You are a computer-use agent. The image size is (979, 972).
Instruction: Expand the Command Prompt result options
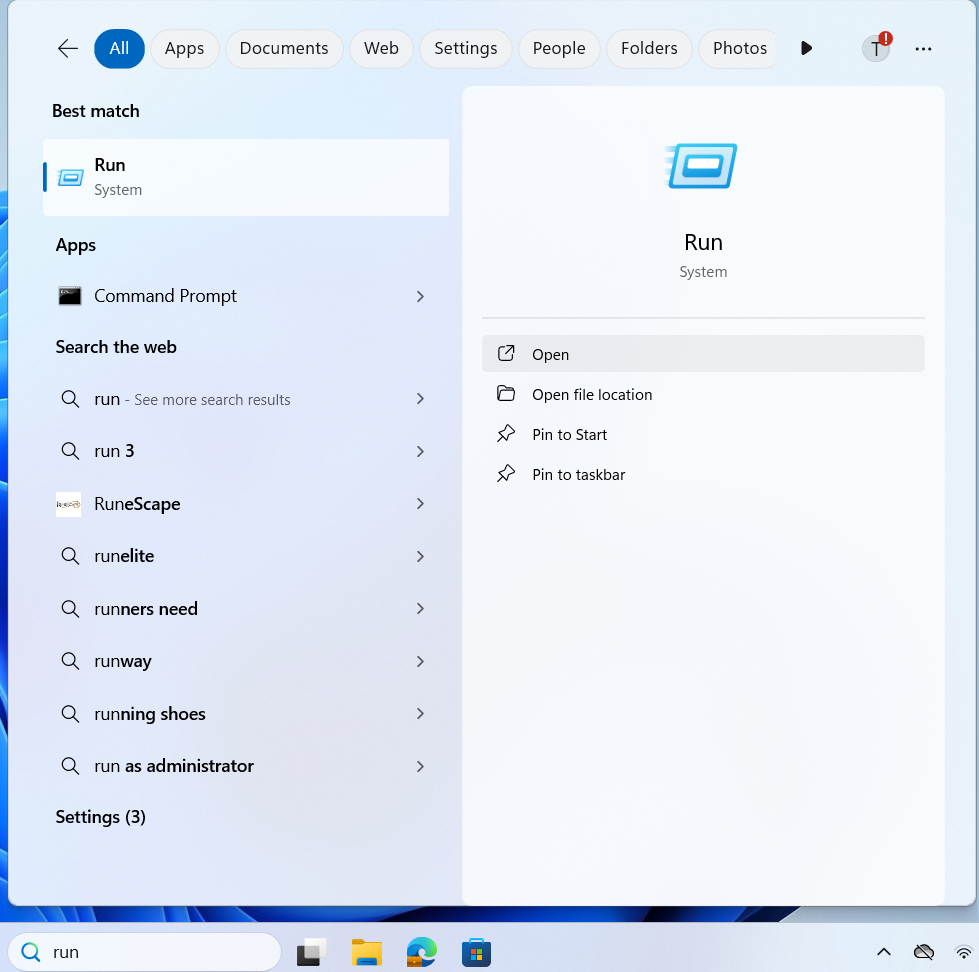click(x=420, y=296)
